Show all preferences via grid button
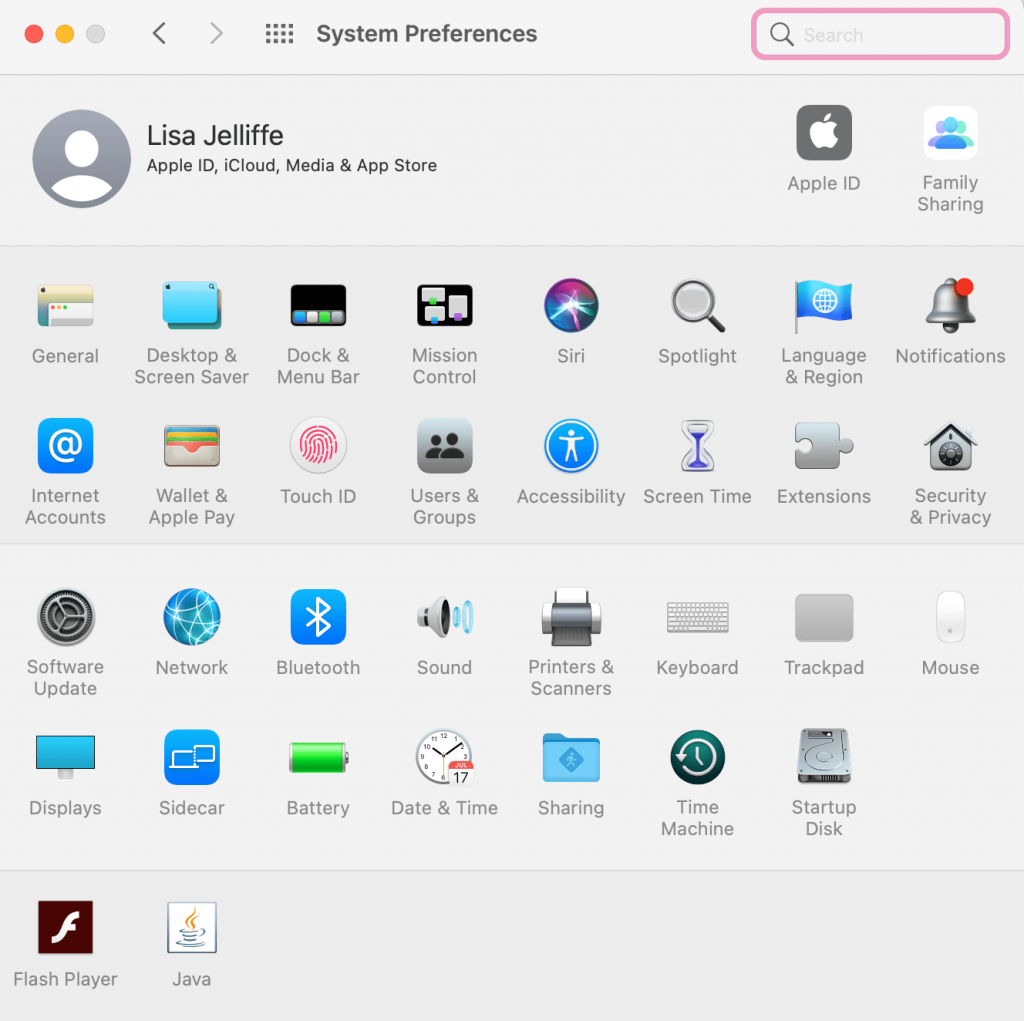The height and width of the screenshot is (1021, 1024). coord(280,33)
